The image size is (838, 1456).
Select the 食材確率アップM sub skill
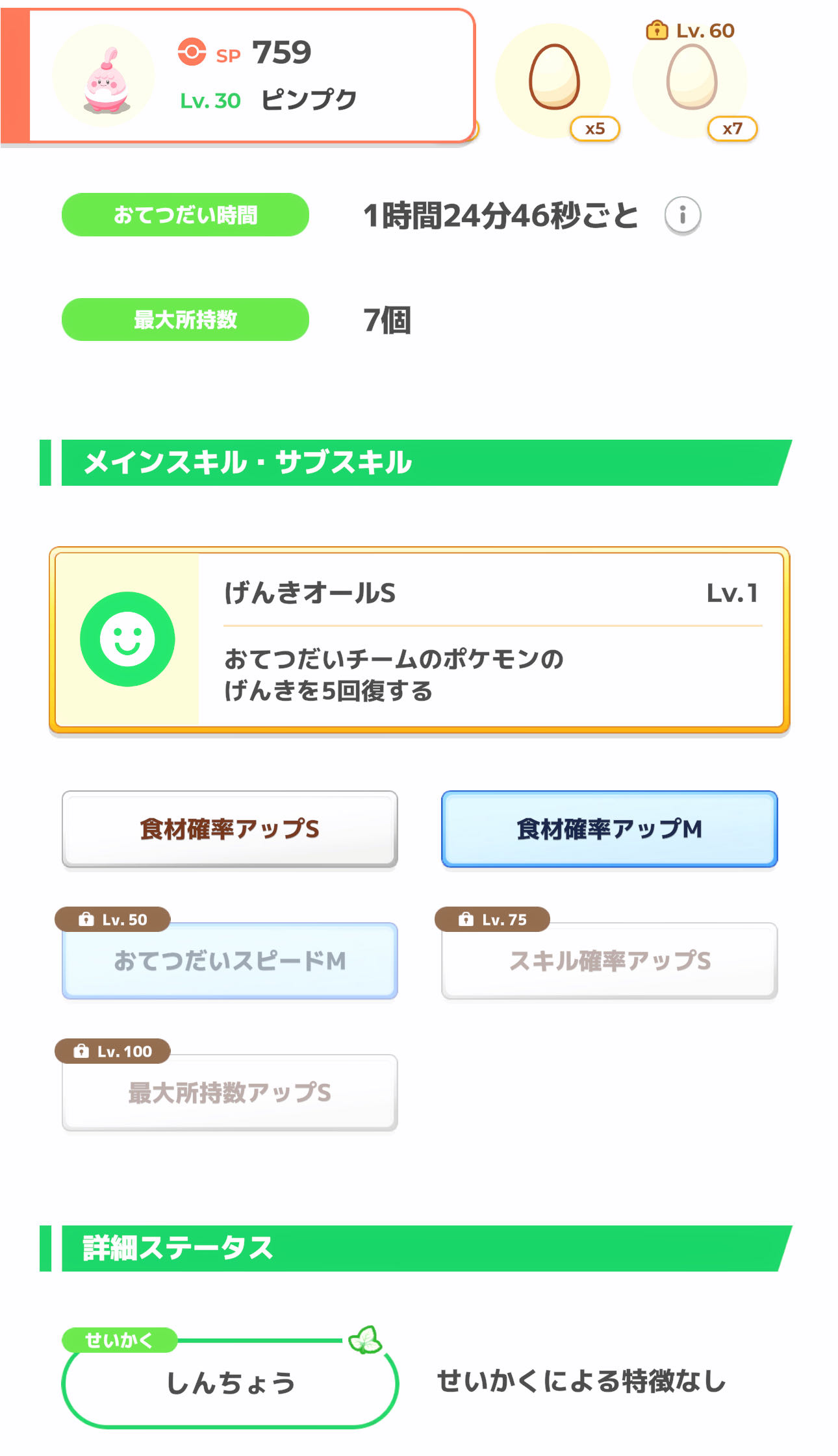tap(609, 829)
